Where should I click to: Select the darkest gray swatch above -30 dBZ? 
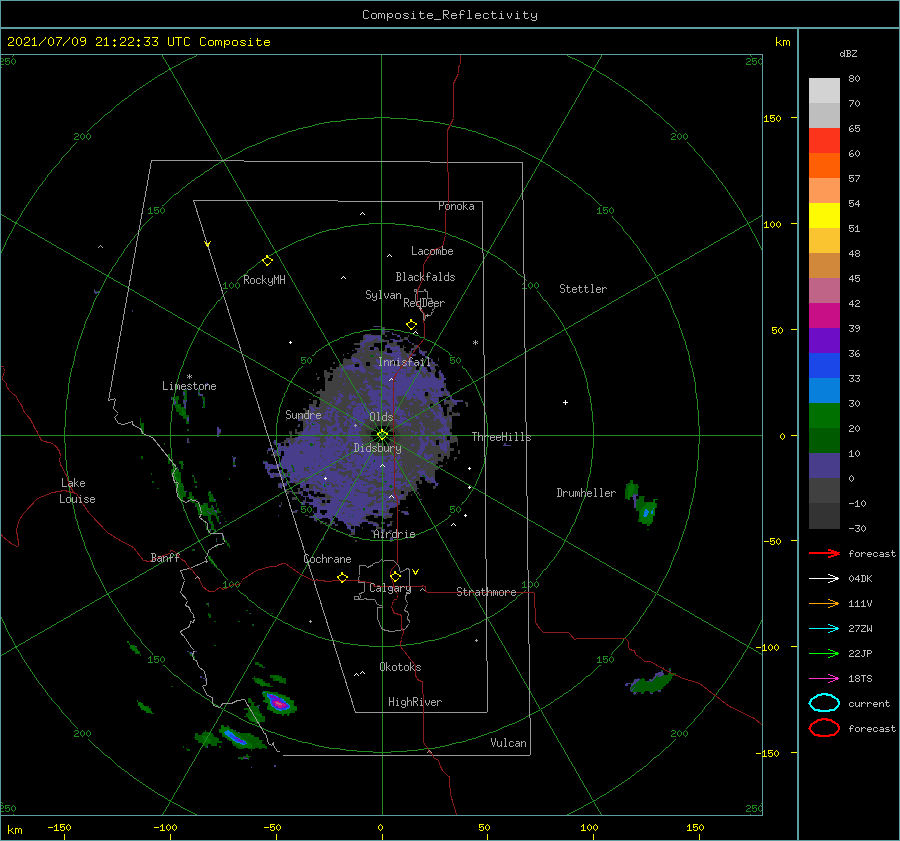coord(824,516)
